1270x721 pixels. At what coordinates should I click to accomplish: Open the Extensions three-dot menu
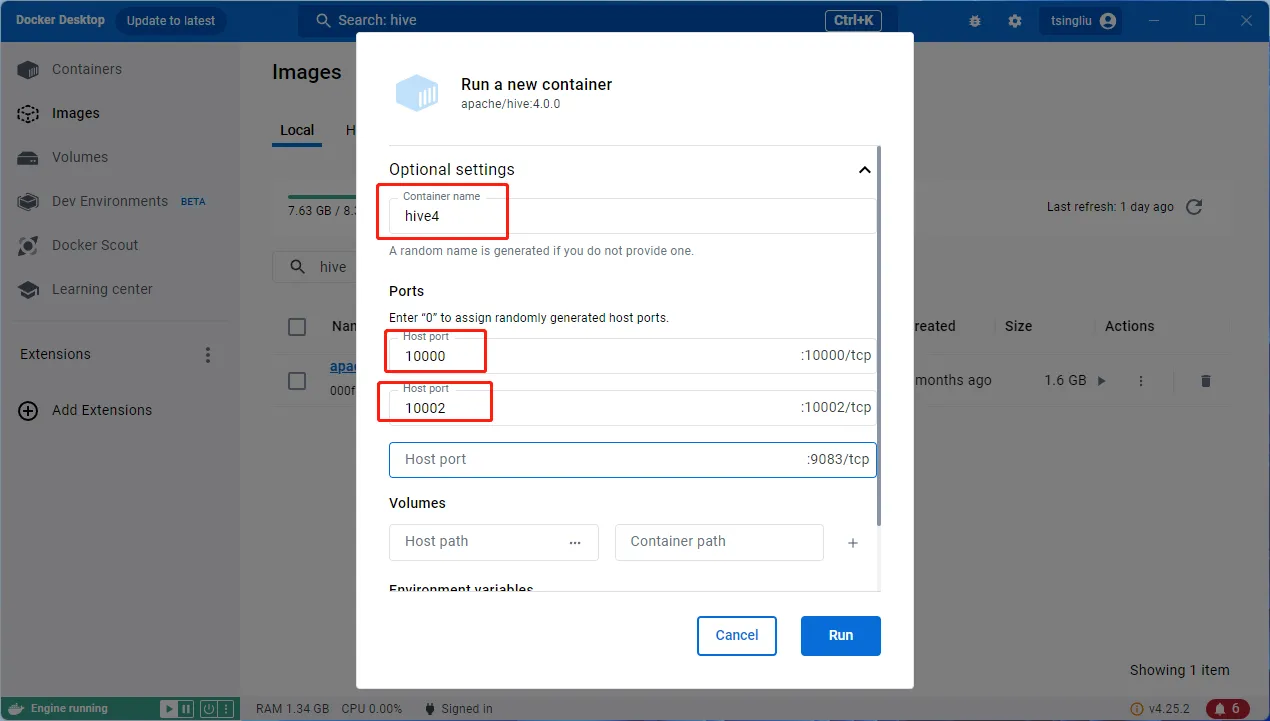tap(208, 355)
